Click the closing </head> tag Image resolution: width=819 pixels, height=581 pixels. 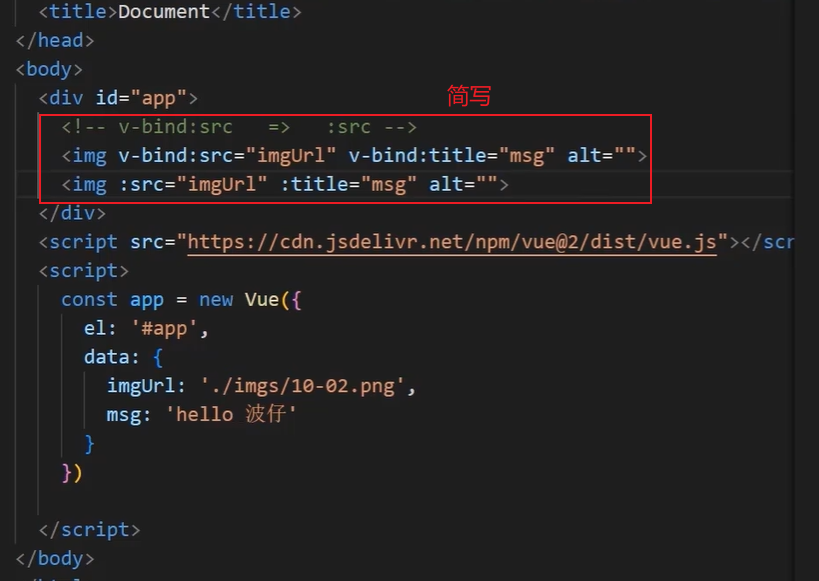click(x=55, y=40)
